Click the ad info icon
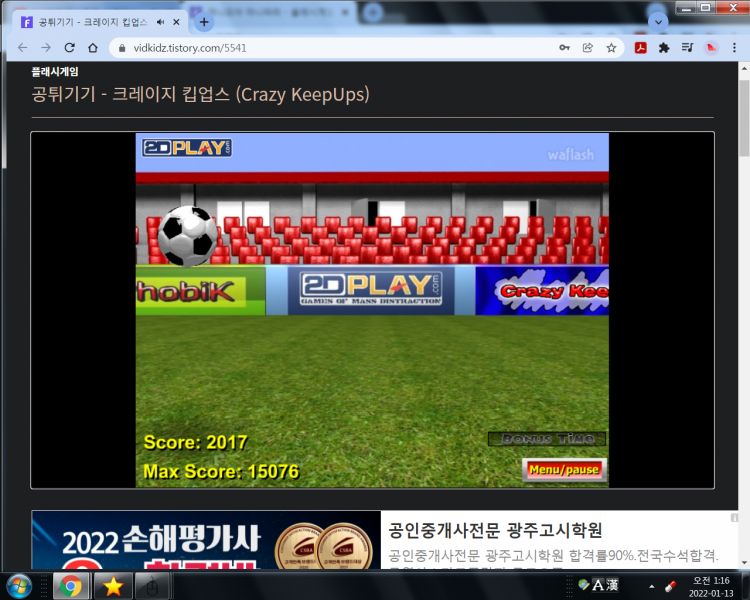 pos(734,517)
